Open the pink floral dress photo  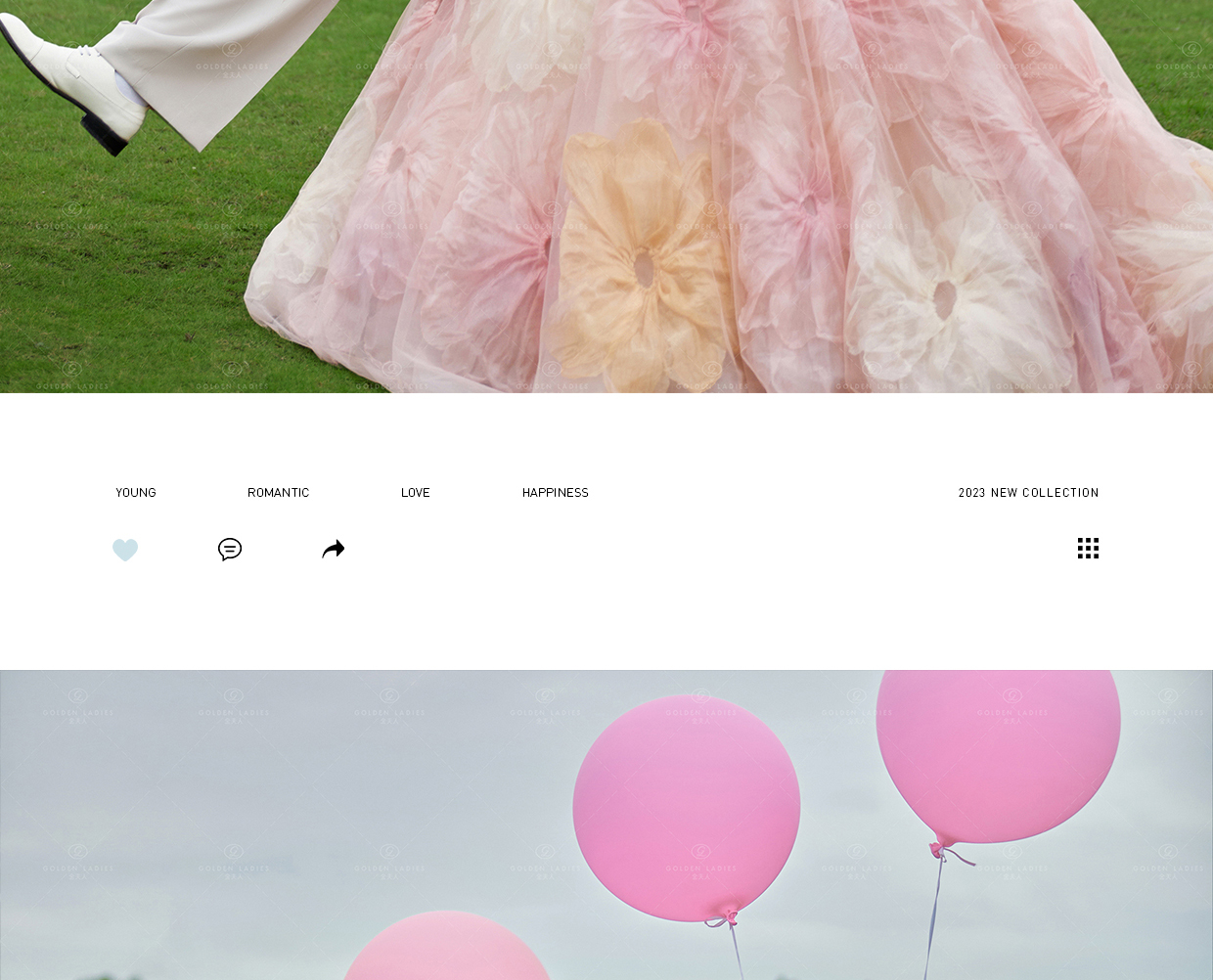(x=606, y=196)
